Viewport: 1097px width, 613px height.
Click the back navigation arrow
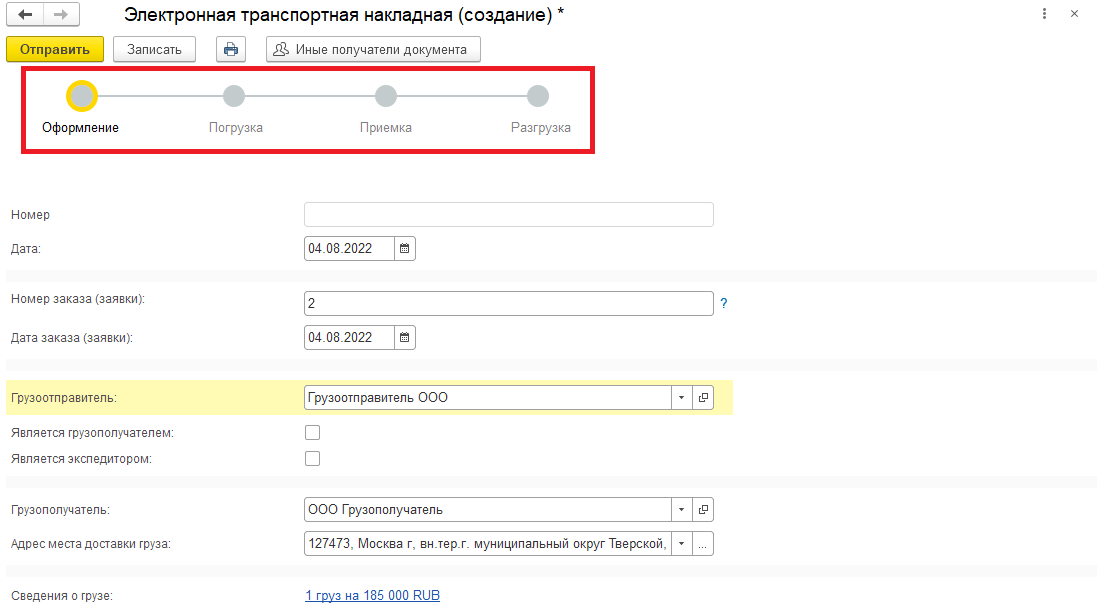25,15
